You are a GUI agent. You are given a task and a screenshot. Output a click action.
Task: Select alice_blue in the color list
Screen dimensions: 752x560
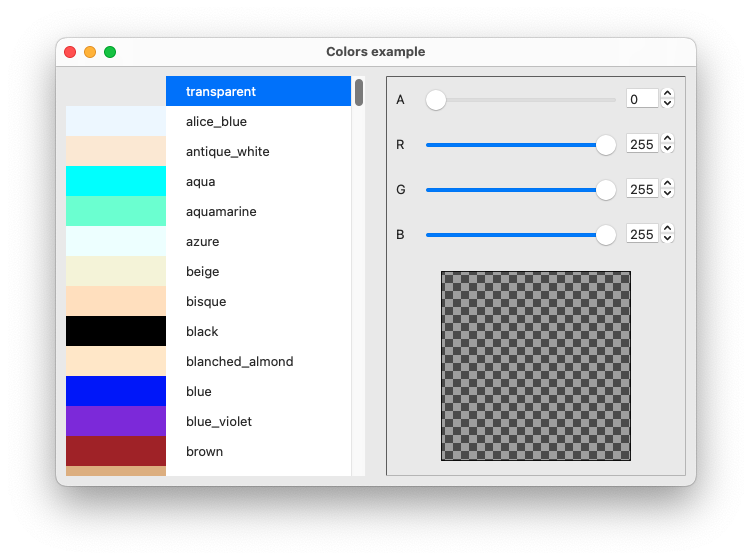click(x=258, y=121)
